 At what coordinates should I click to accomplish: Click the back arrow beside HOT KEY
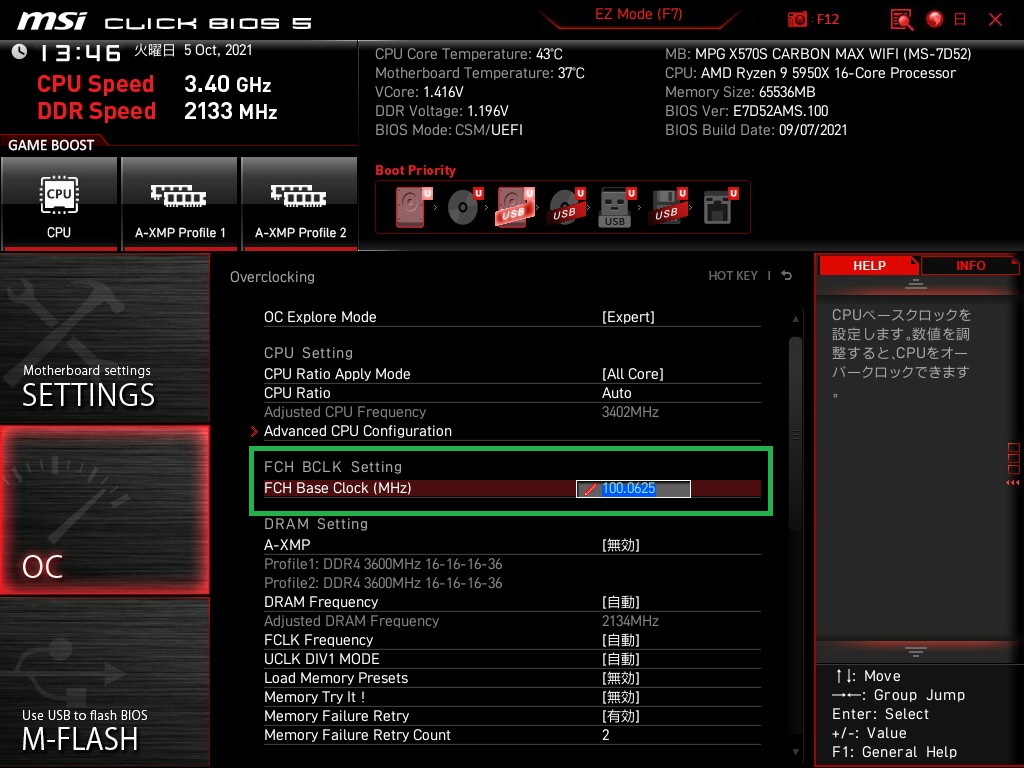point(787,276)
